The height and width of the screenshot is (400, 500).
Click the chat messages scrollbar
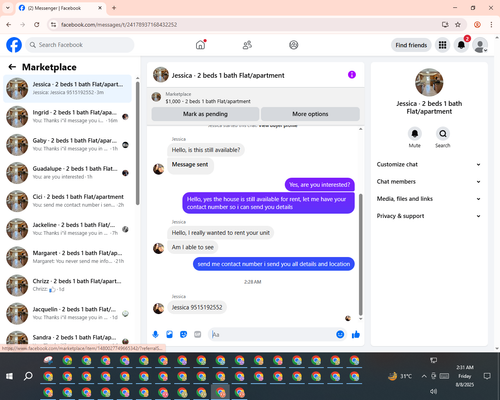[360, 254]
